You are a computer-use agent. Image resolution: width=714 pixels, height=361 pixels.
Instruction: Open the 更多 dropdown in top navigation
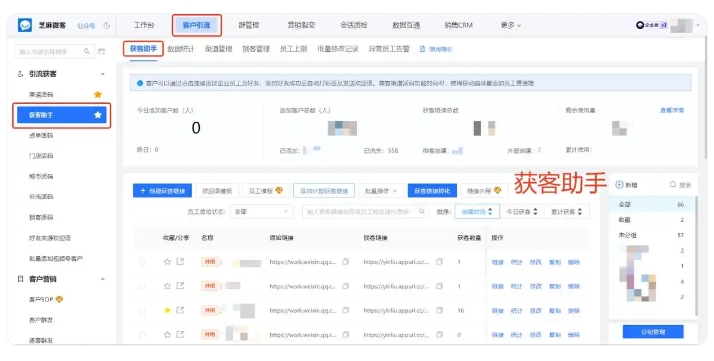510,25
